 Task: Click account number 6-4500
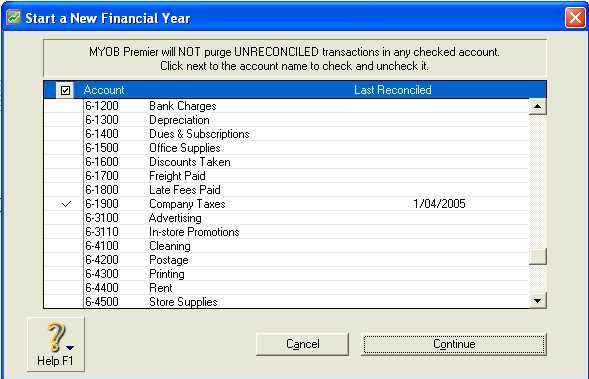coord(102,302)
